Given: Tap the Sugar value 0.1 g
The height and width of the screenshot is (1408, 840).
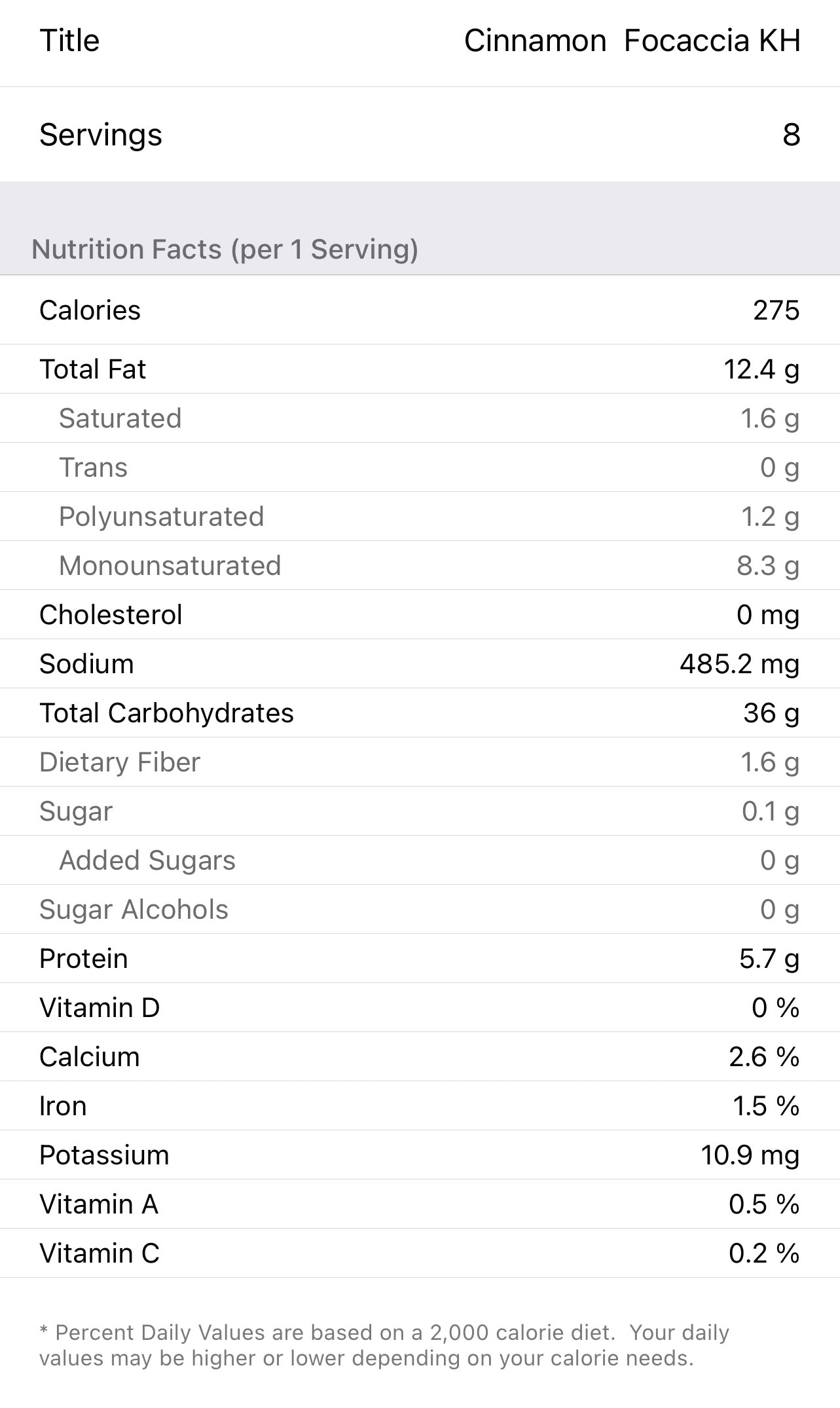Looking at the screenshot, I should [770, 811].
